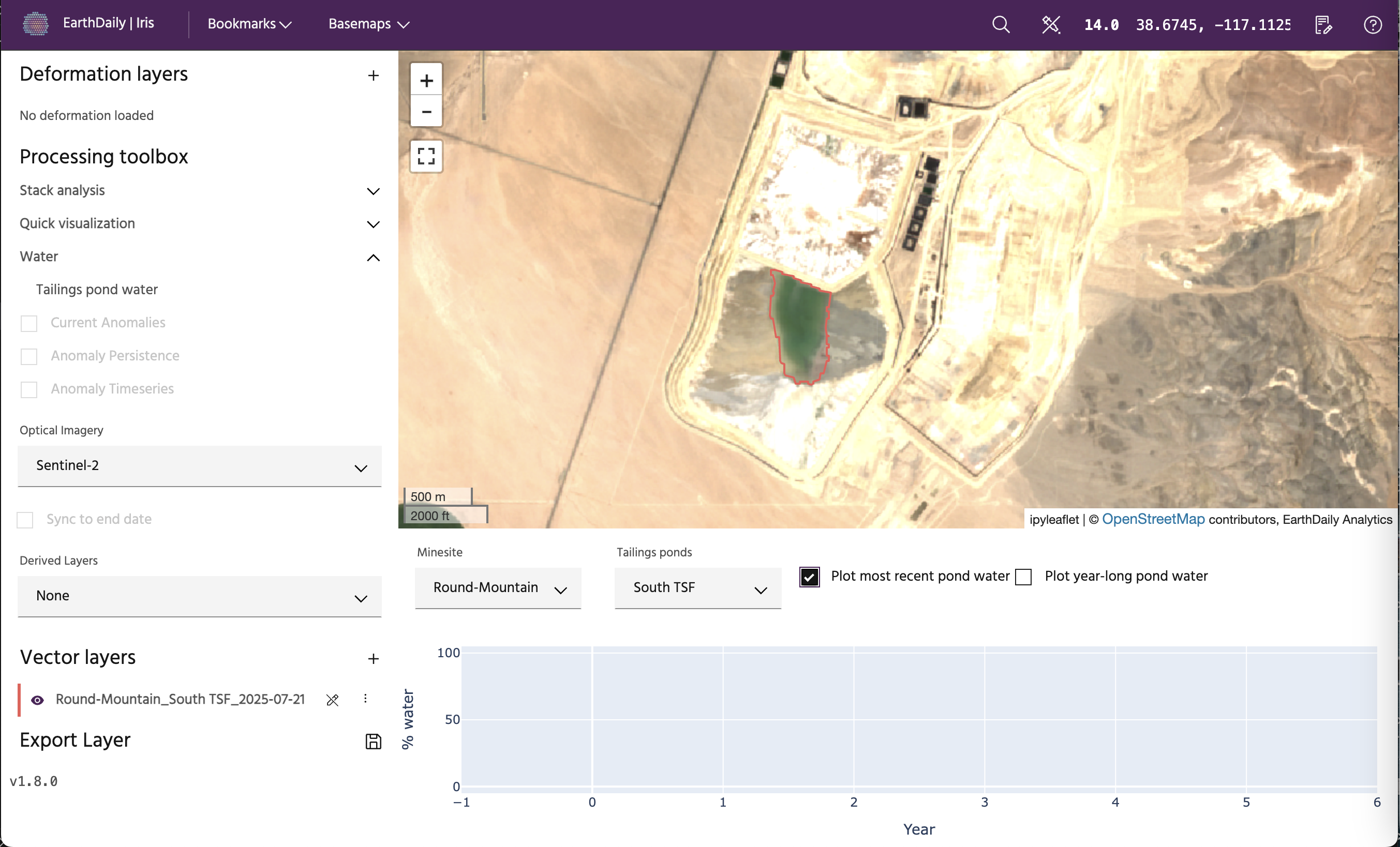Zoom in on the map

(426, 80)
